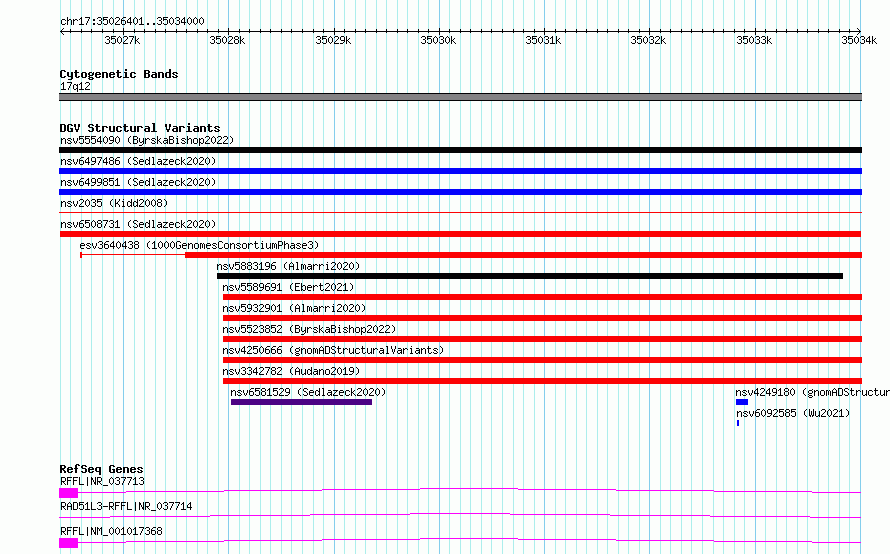The image size is (890, 554).
Task: Select the red nsv5932901 variant bar
Action: tap(543, 318)
